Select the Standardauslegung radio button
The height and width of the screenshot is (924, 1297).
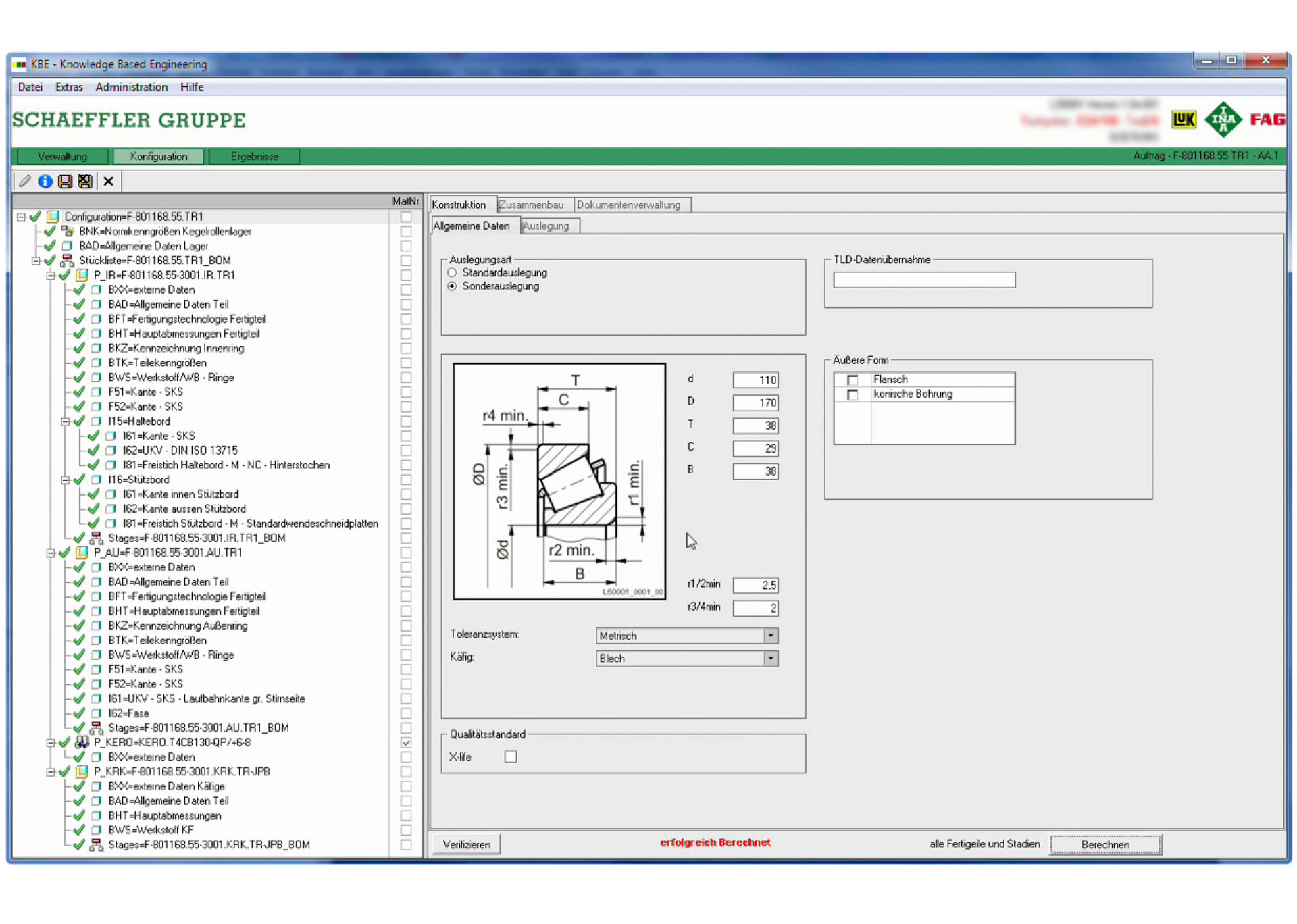pyautogui.click(x=452, y=273)
